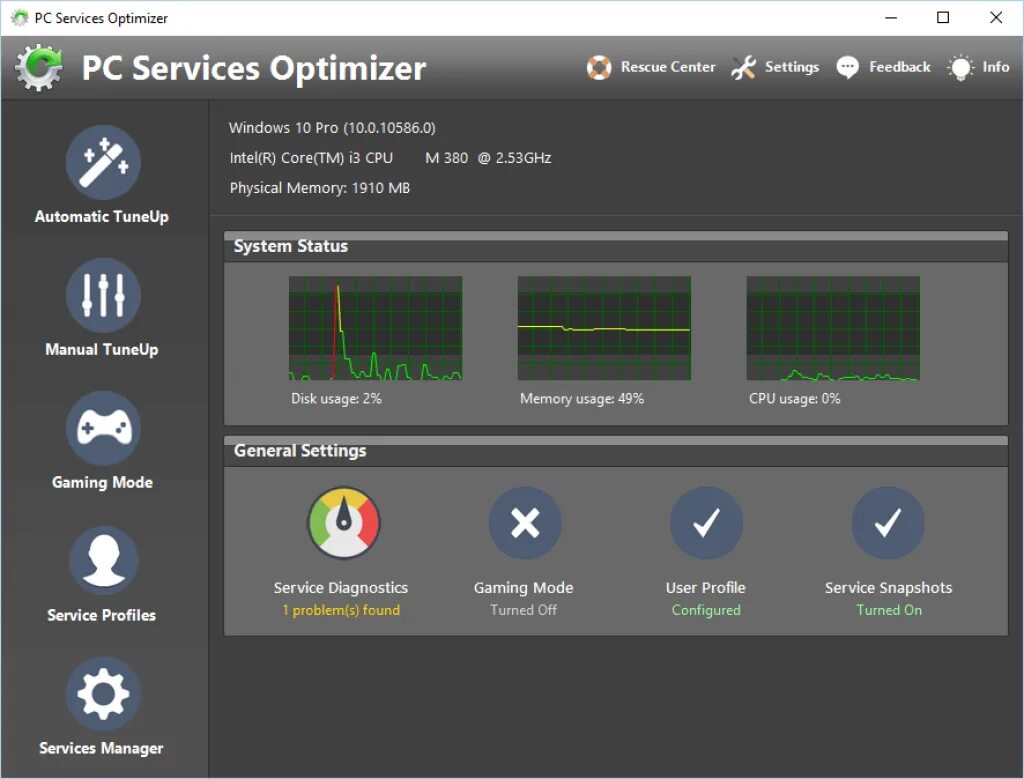Click the PC Services Optimizer header title
The image size is (1024, 779).
click(x=253, y=69)
